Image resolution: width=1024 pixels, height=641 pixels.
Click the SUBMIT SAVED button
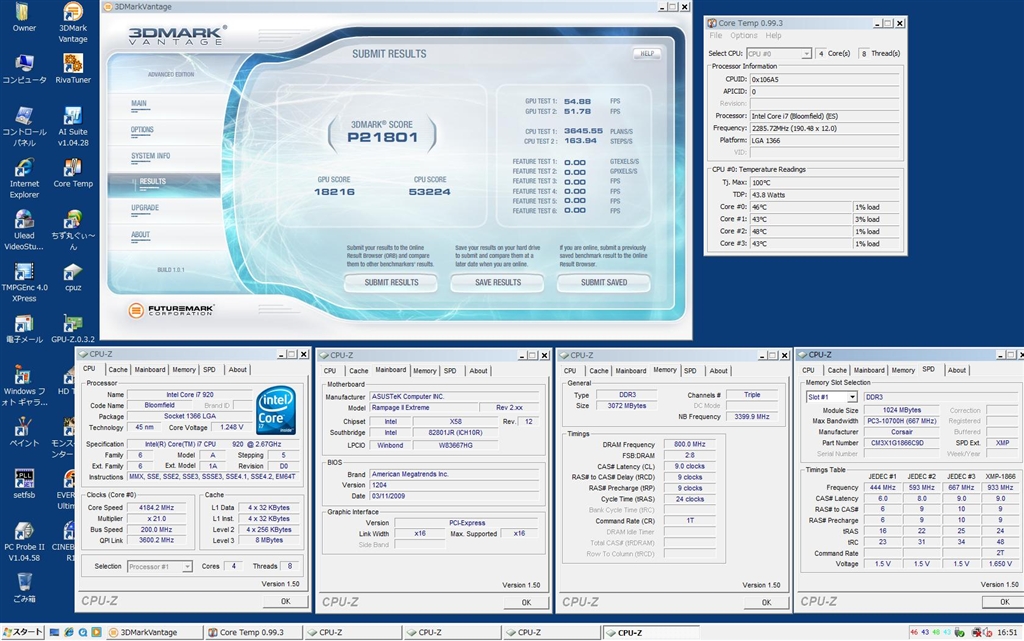(x=603, y=283)
